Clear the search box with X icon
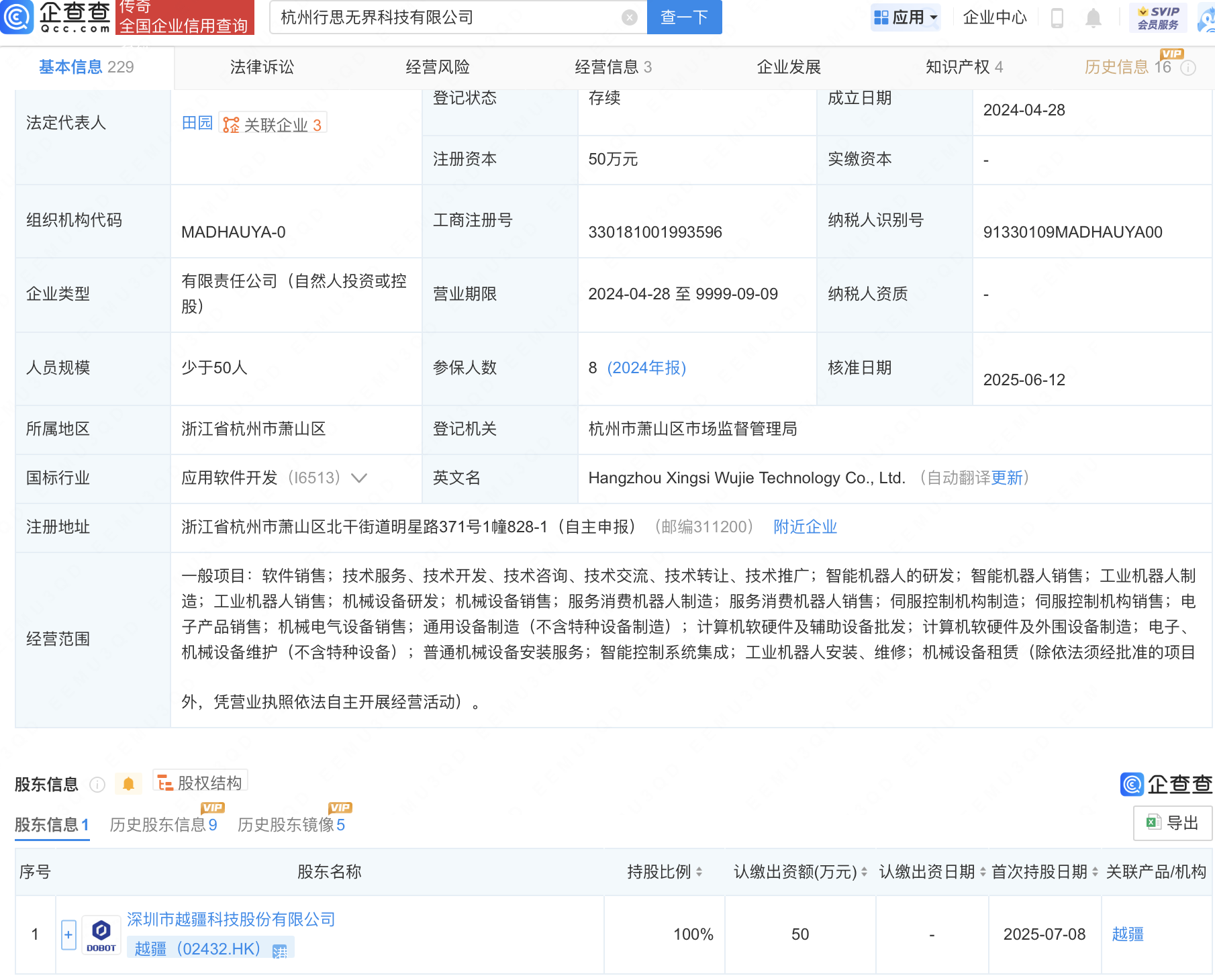Image resolution: width=1215 pixels, height=980 pixels. coord(630,17)
